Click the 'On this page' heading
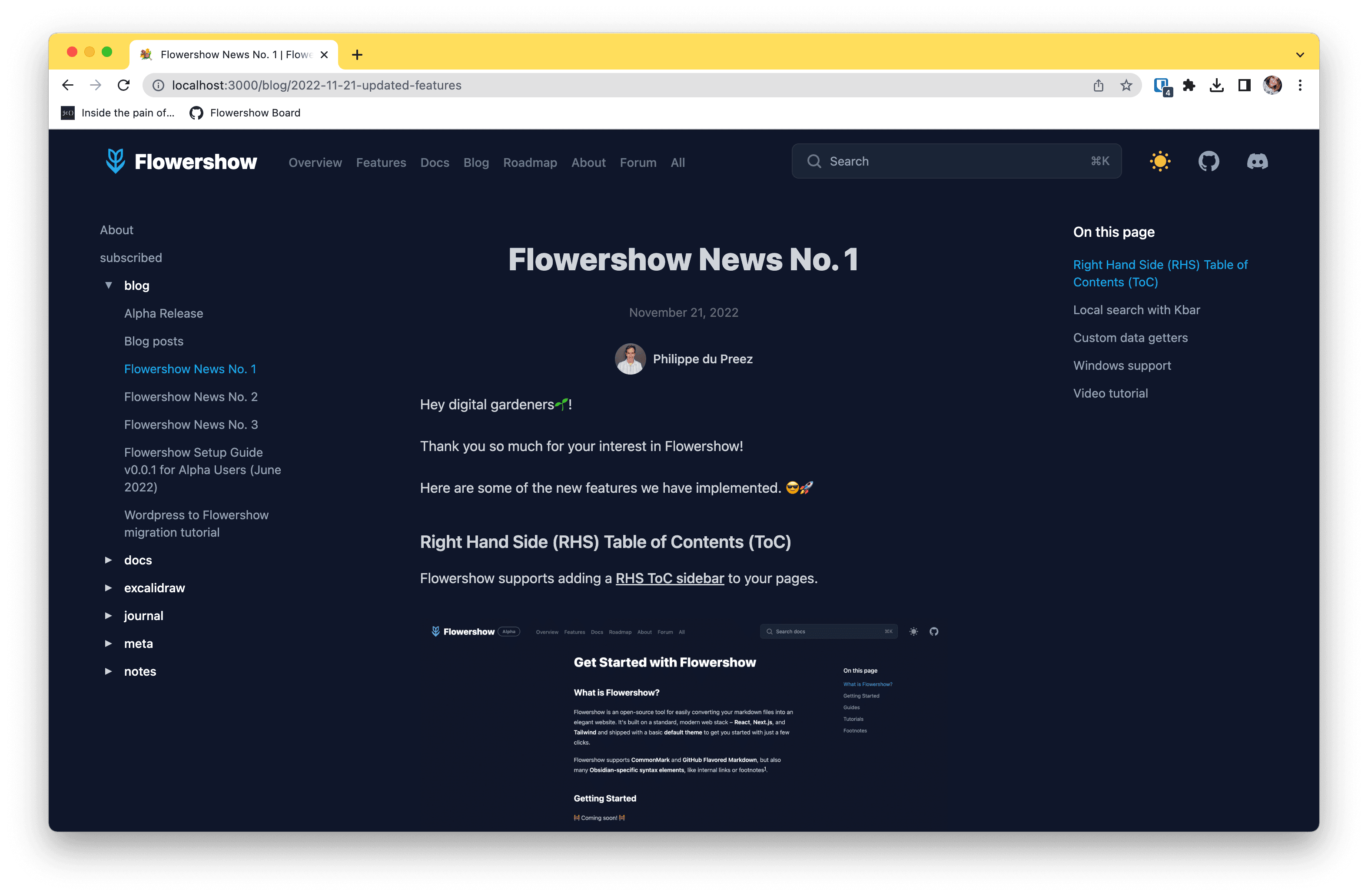This screenshot has height=896, width=1368. [1114, 232]
